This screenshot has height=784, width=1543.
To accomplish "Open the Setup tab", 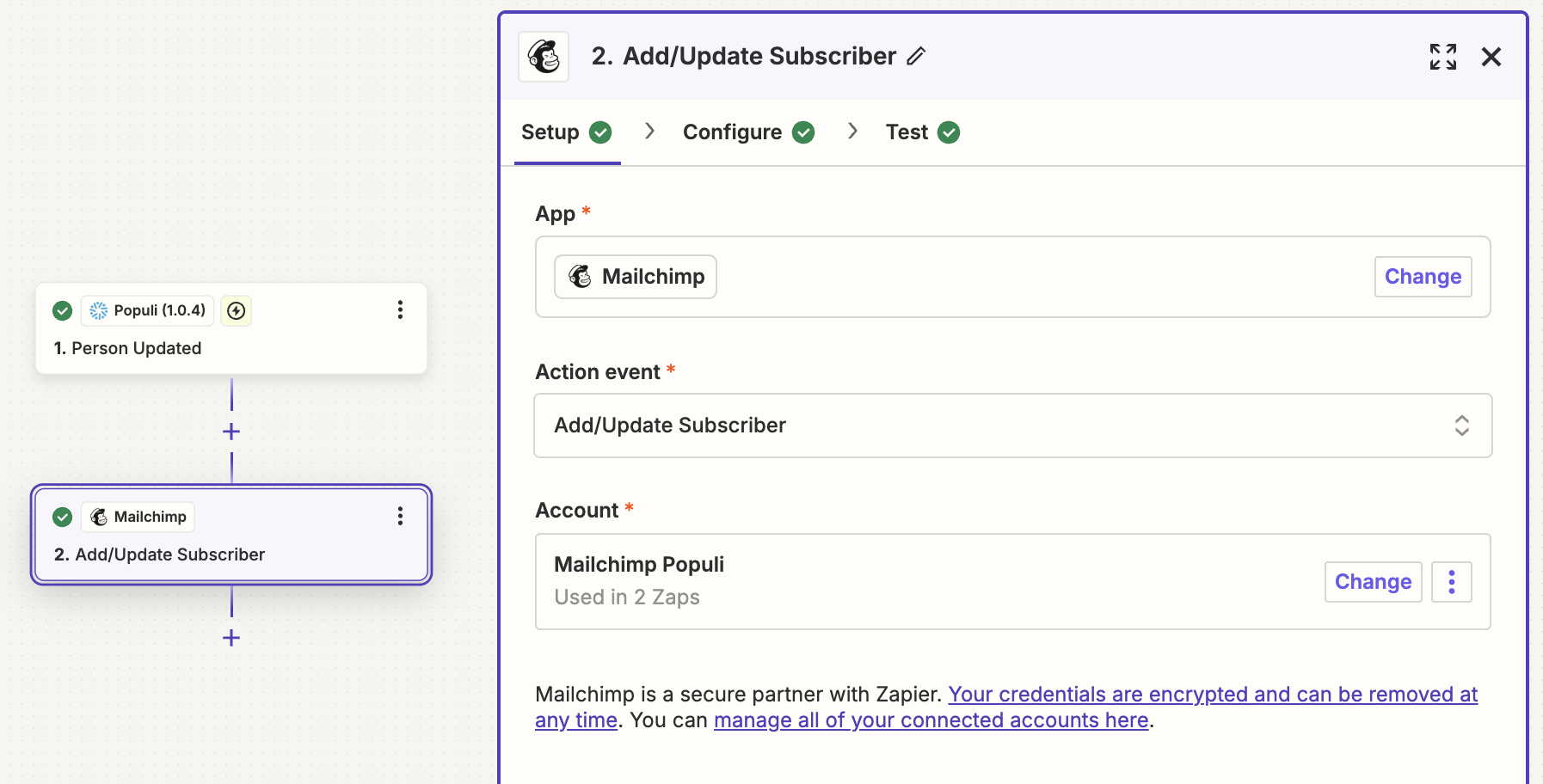I will (x=567, y=132).
